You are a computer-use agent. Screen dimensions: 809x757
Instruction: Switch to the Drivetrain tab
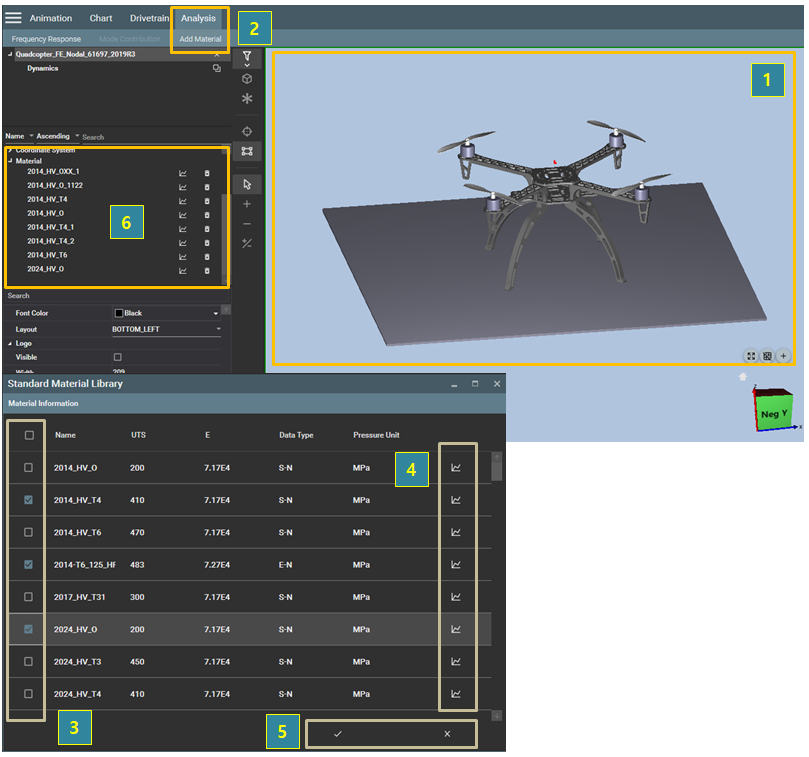click(x=149, y=18)
